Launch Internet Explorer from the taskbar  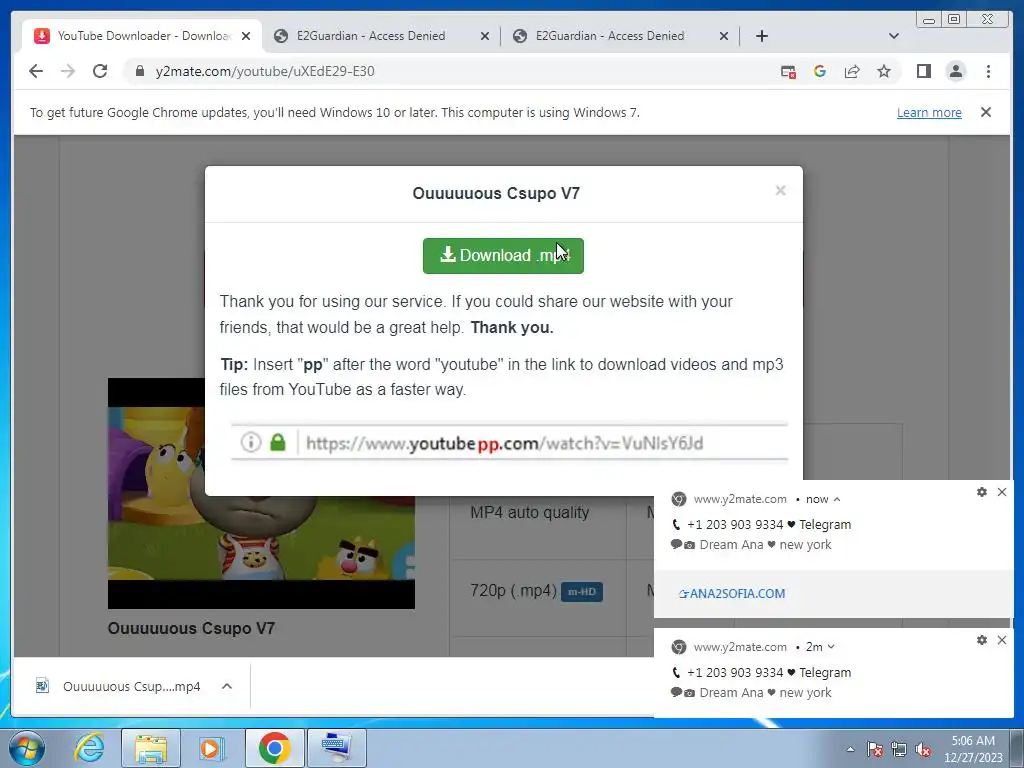(89, 748)
